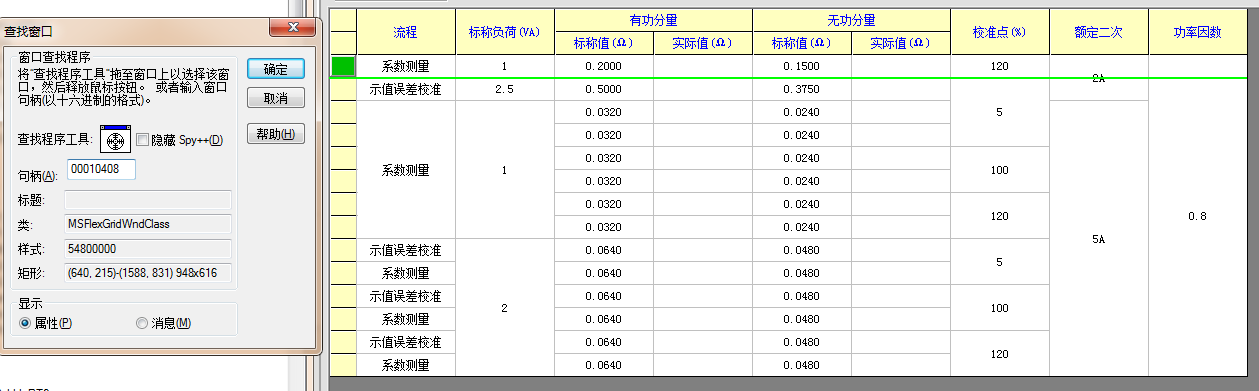
Task: Confirm with the 确定 button
Action: (276, 69)
